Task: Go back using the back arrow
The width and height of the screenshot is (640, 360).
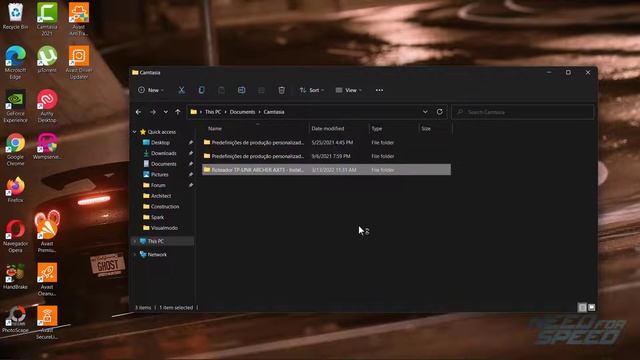Action: 138,112
